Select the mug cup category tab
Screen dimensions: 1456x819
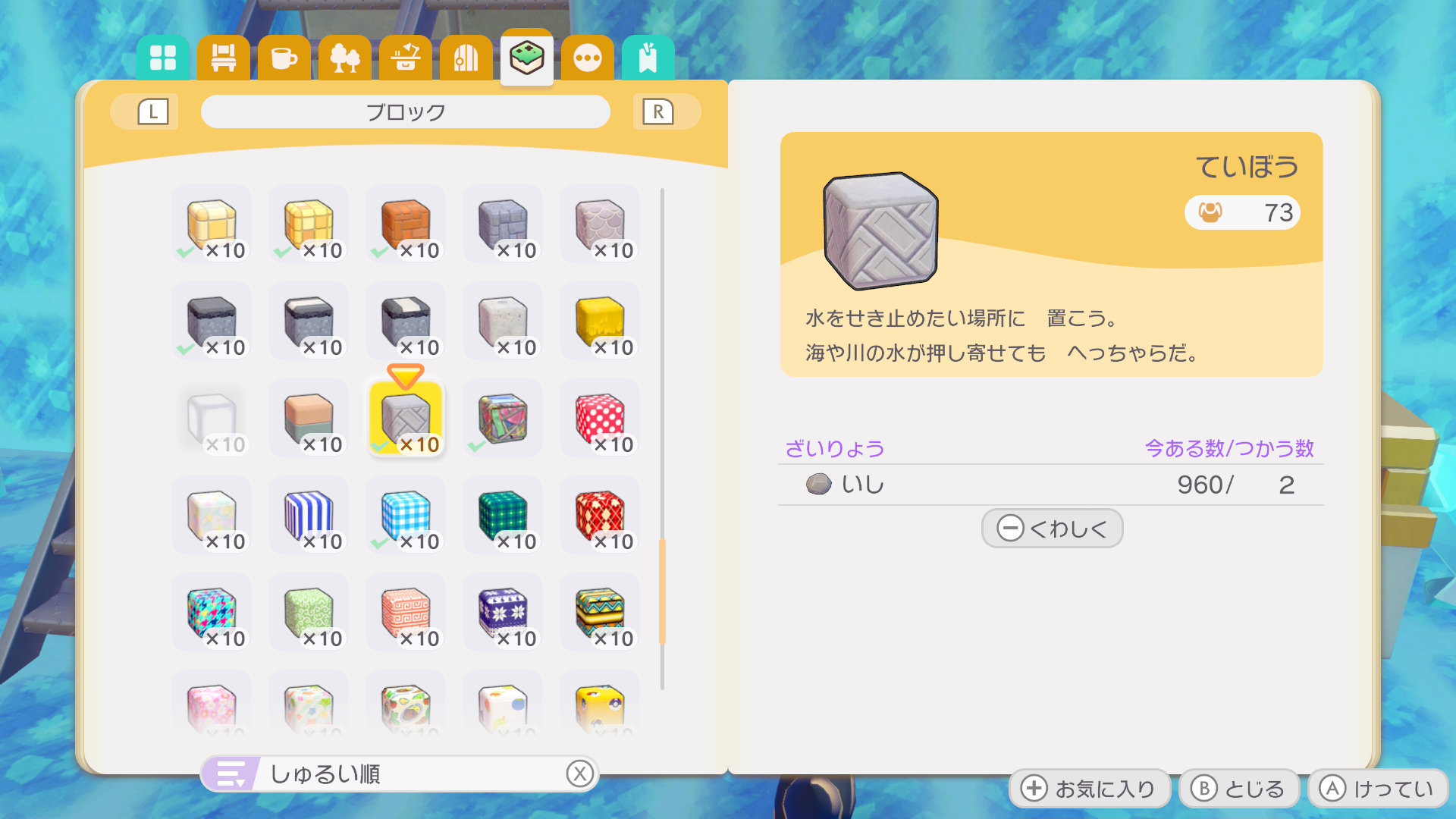pyautogui.click(x=284, y=58)
